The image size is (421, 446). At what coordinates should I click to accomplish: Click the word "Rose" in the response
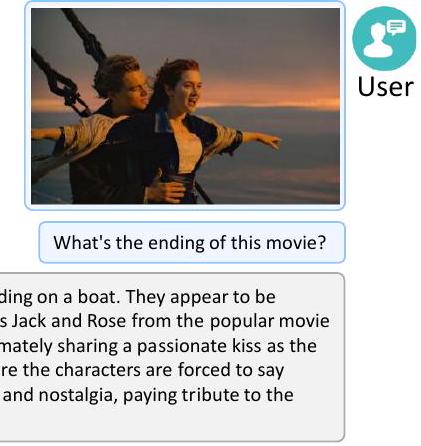107,321
